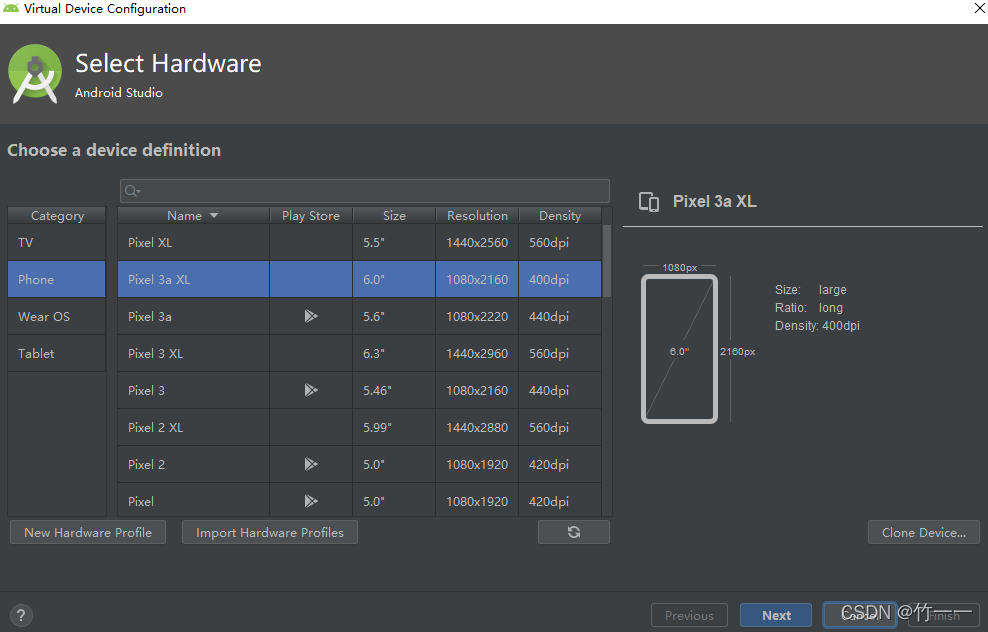The width and height of the screenshot is (988, 632).
Task: Select the Wear OS category
Action: tap(57, 316)
